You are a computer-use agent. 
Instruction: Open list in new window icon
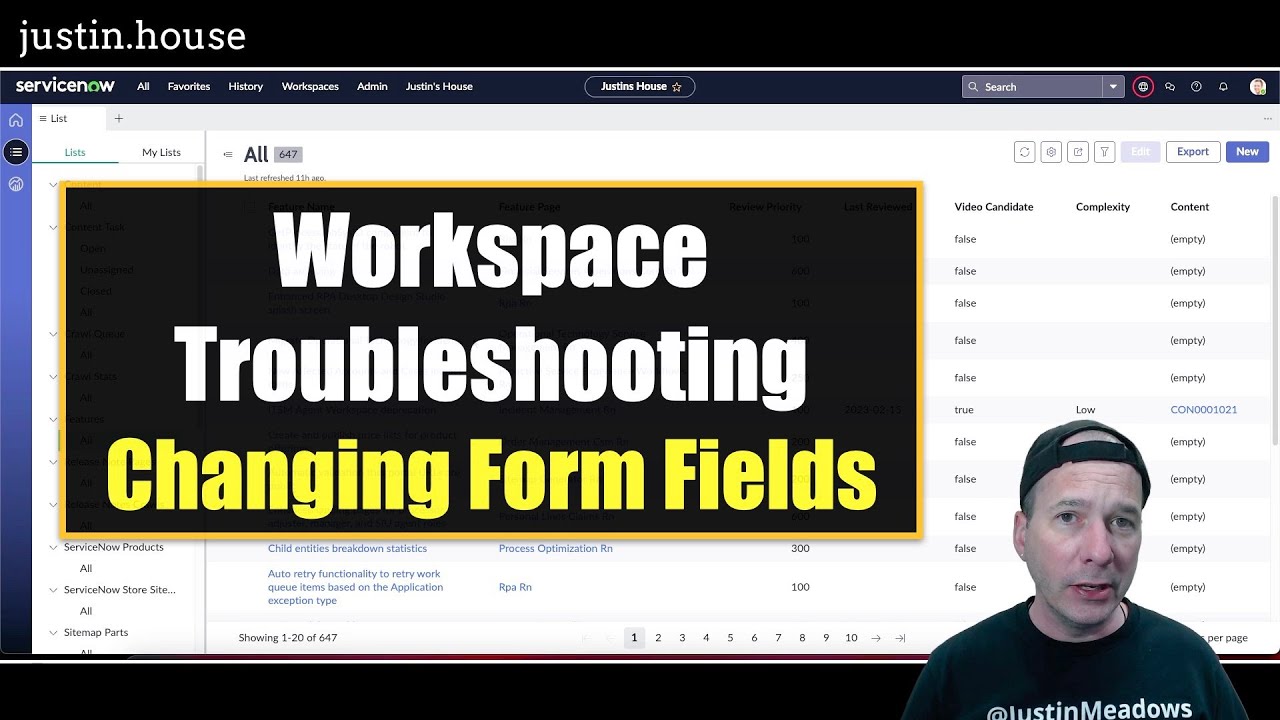tap(1078, 152)
